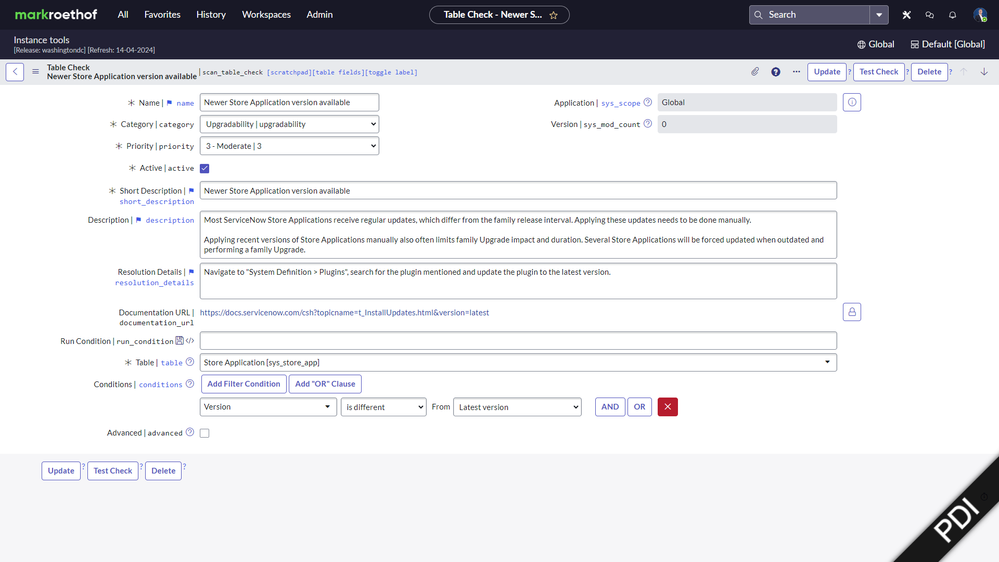
Task: Open the run condition script editor icon
Action: (x=190, y=341)
